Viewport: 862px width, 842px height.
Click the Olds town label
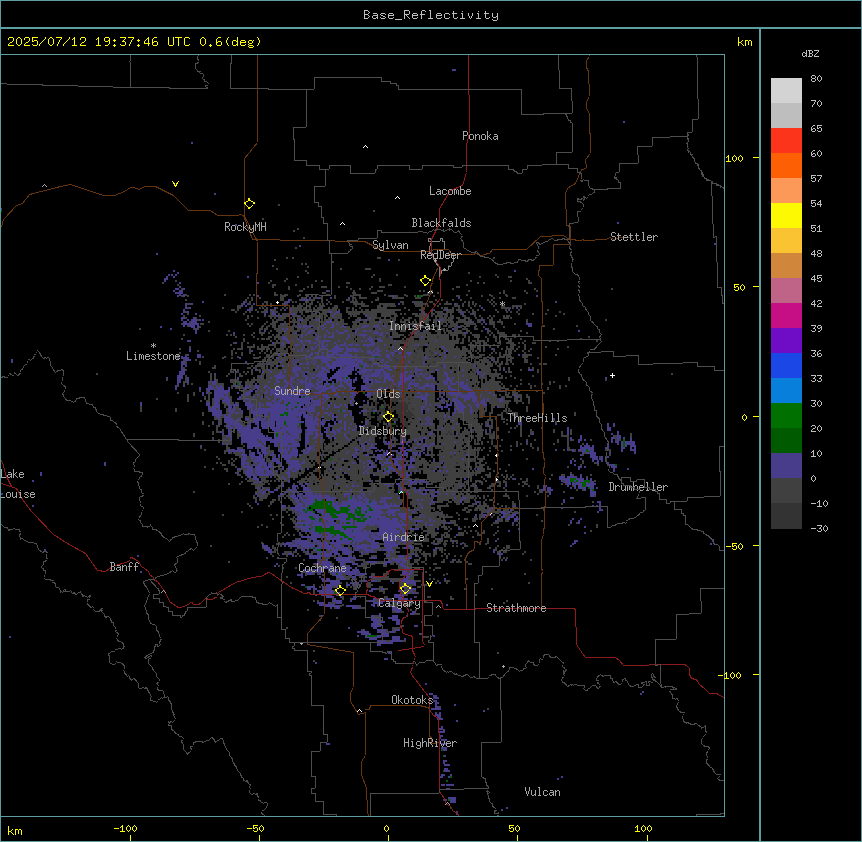pyautogui.click(x=388, y=394)
